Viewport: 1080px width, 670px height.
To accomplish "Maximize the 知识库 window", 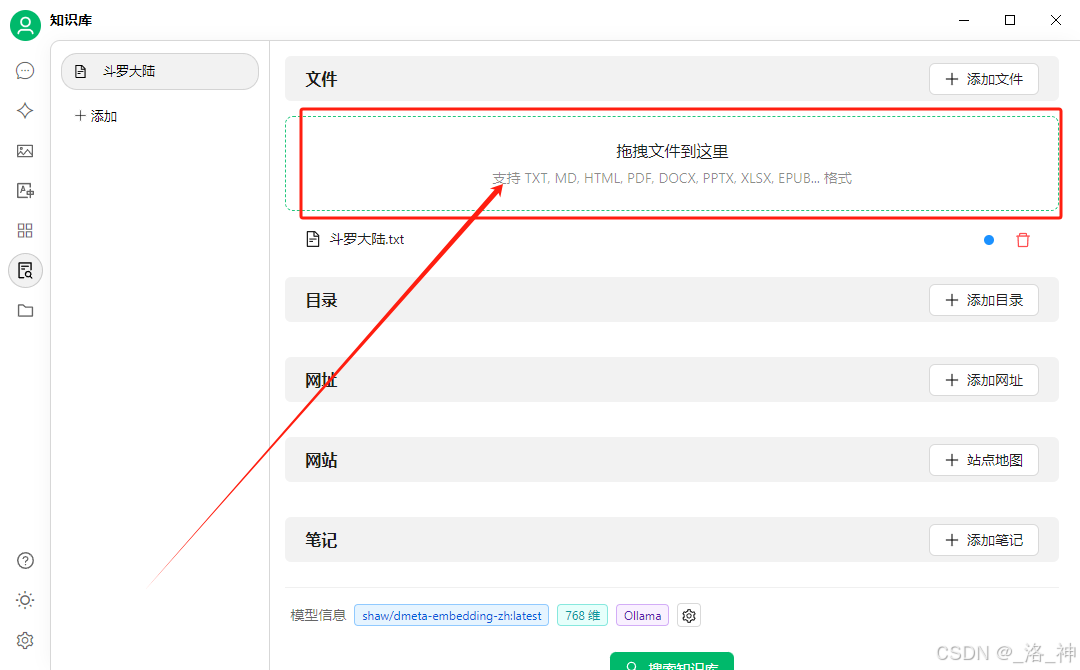I will click(1010, 20).
